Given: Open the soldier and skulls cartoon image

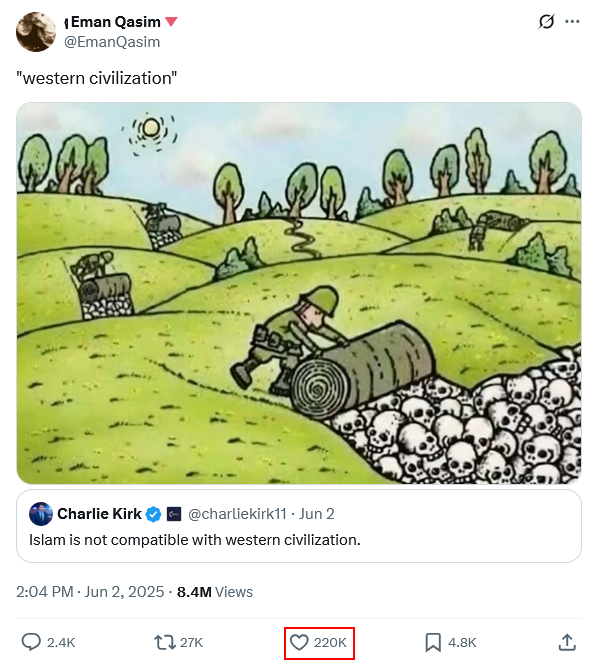Looking at the screenshot, I should tap(299, 293).
